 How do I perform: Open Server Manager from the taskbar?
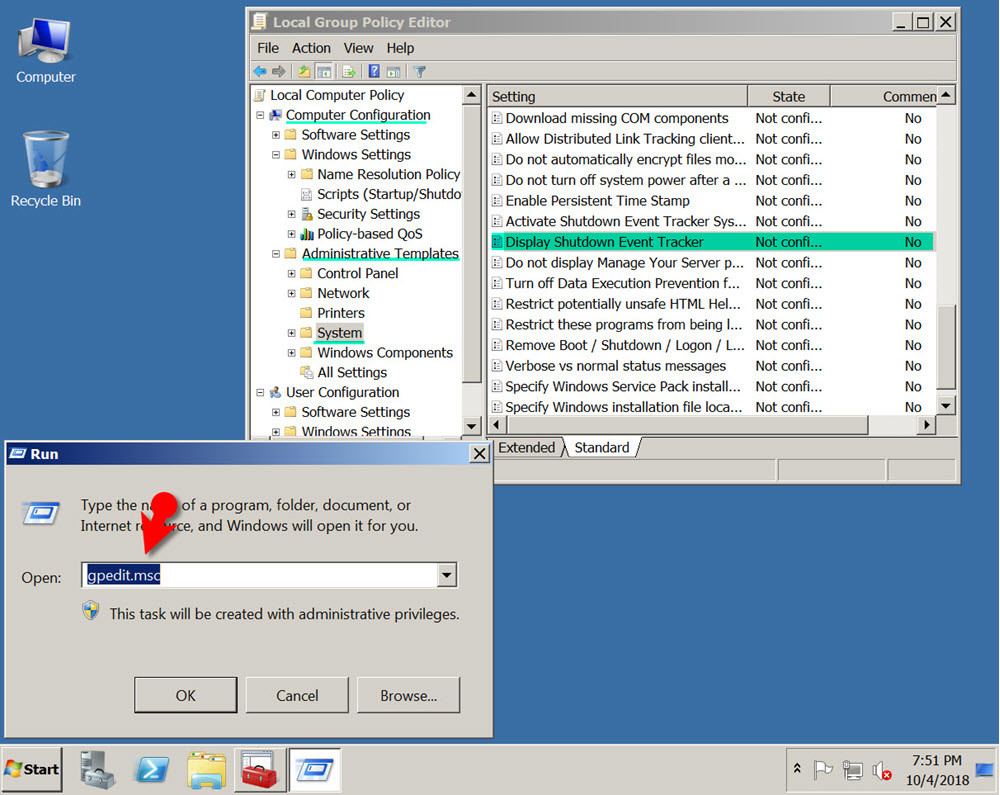[x=98, y=769]
